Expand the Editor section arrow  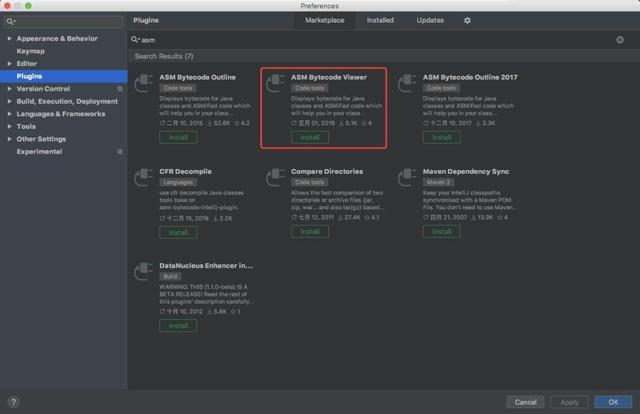point(9,64)
